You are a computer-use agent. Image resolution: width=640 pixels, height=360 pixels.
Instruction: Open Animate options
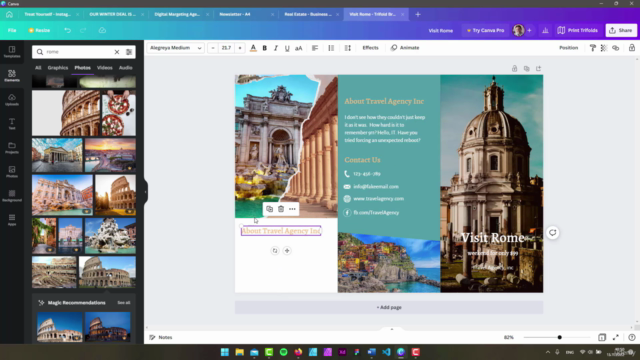click(x=405, y=48)
